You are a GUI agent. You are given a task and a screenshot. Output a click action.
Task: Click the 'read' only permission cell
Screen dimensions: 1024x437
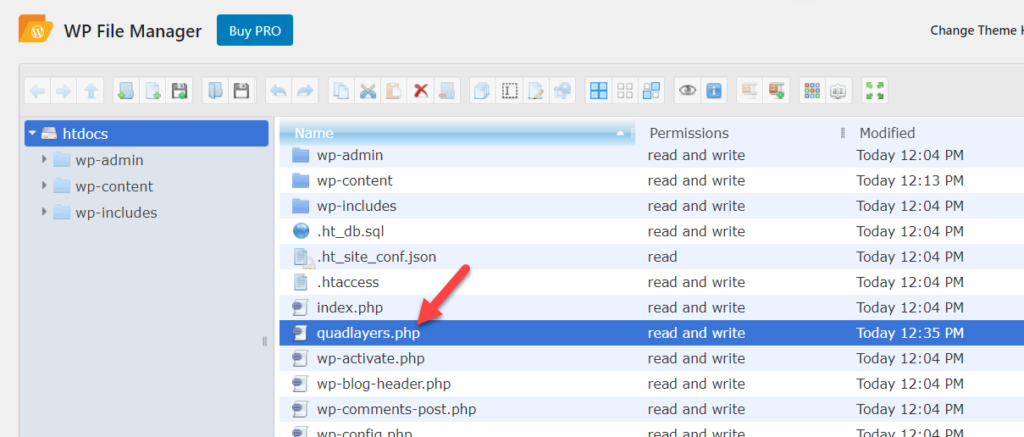point(662,257)
